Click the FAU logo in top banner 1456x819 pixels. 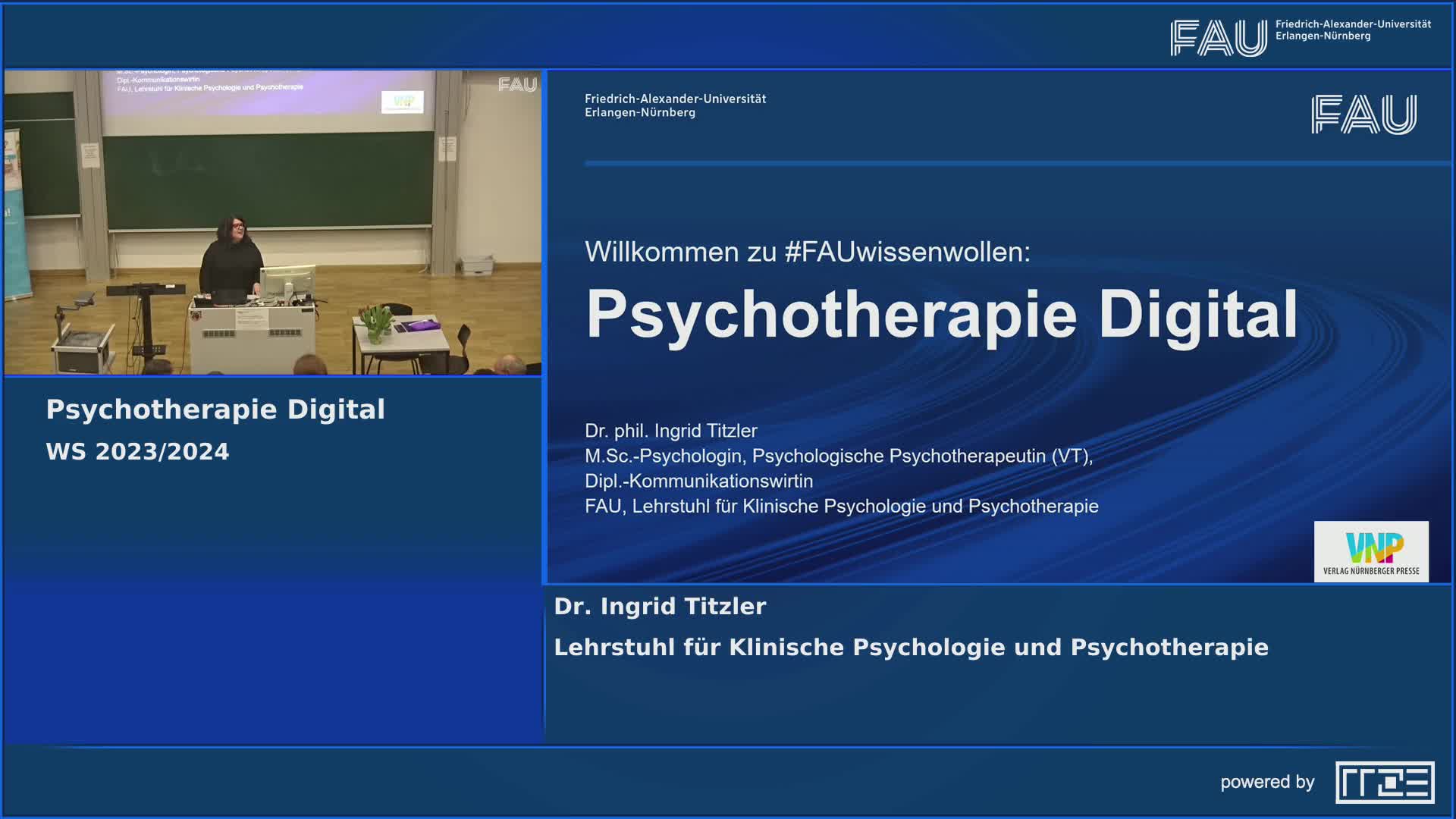(1218, 38)
